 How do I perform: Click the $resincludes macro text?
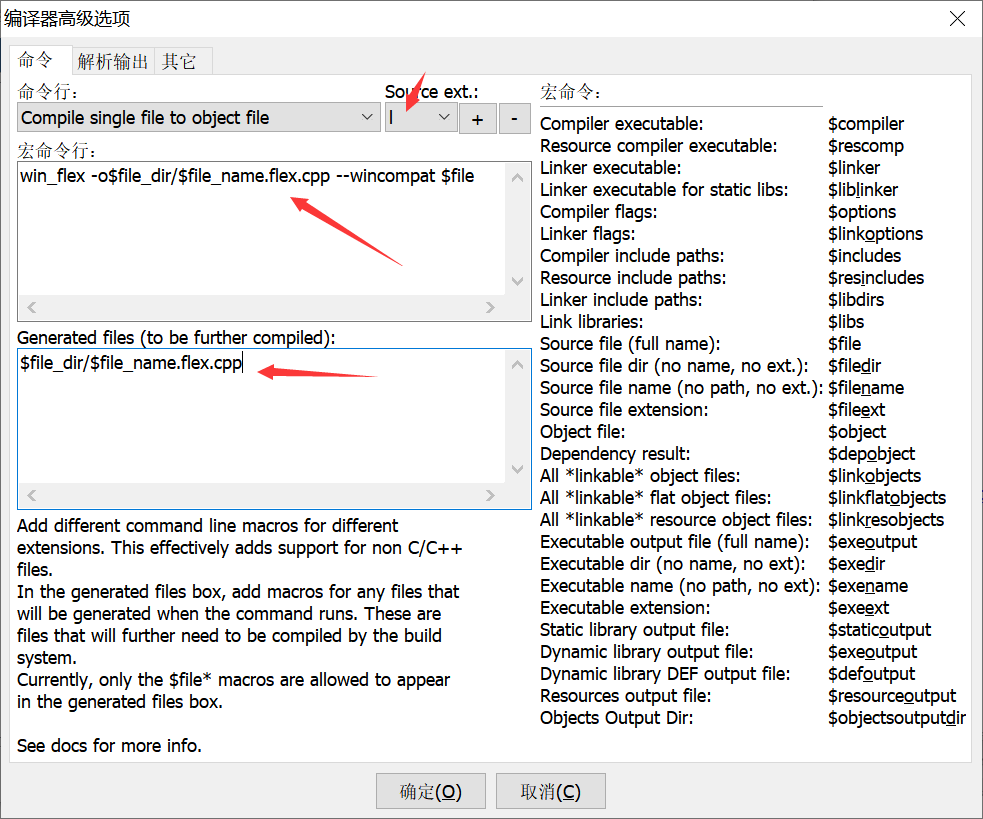click(x=876, y=278)
